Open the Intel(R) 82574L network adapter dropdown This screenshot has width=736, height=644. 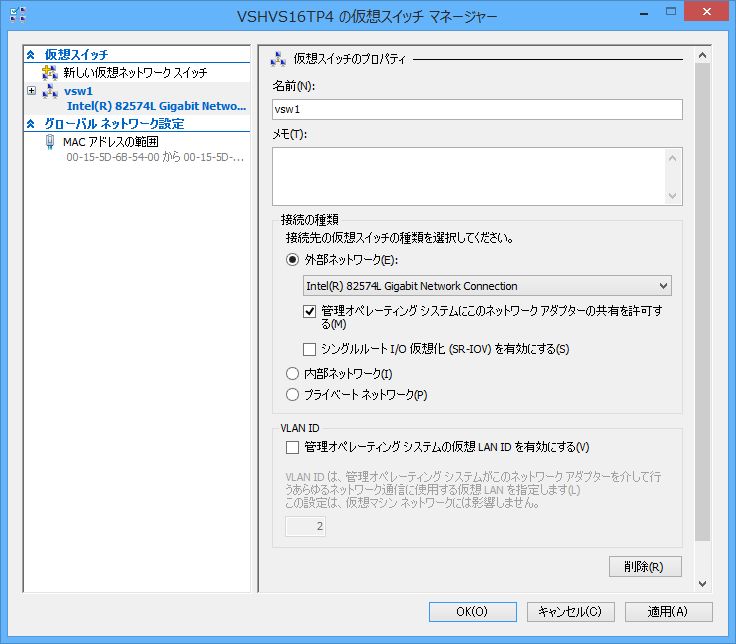[x=487, y=286]
